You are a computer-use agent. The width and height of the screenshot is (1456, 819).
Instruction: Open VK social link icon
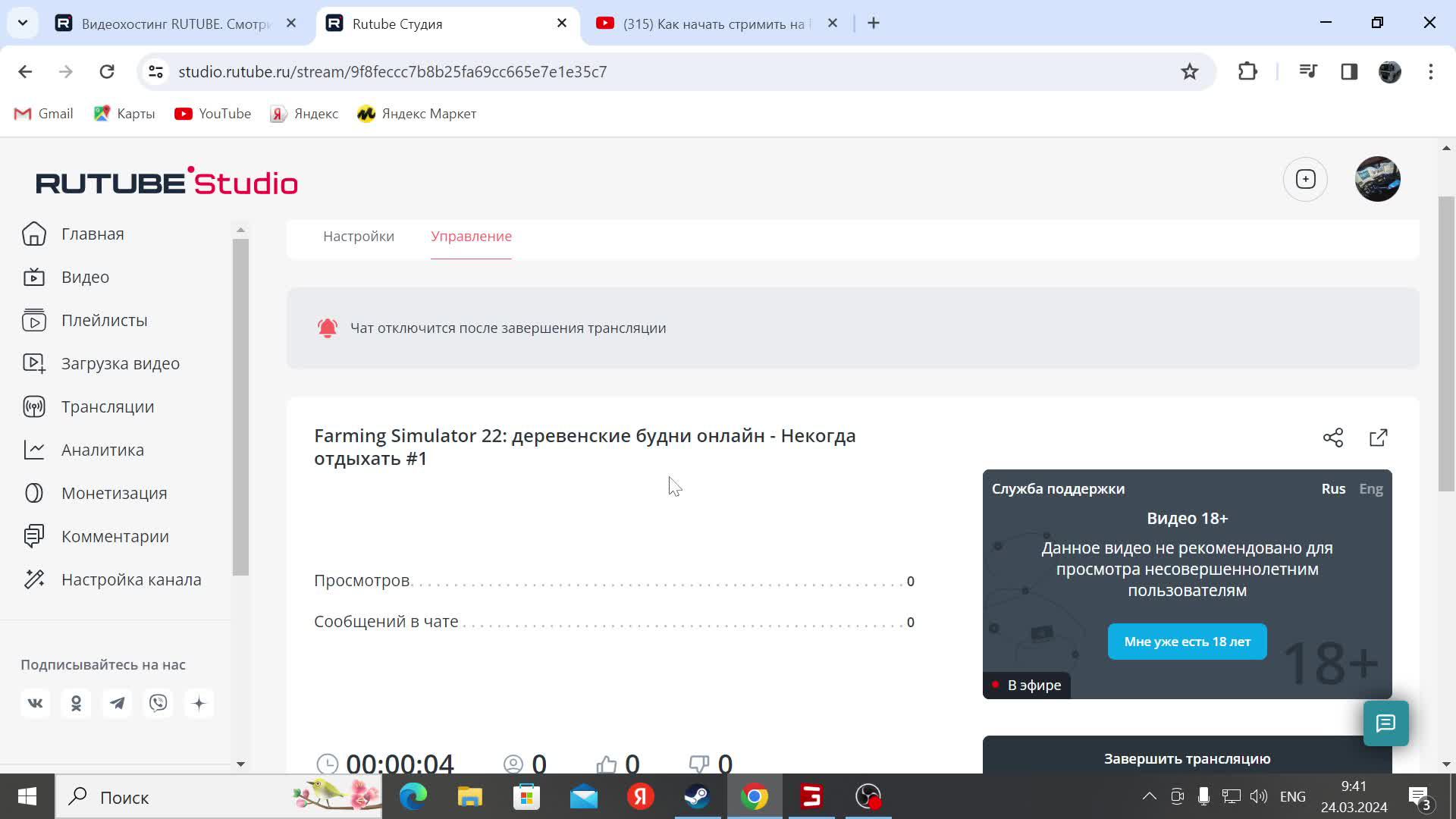[35, 703]
